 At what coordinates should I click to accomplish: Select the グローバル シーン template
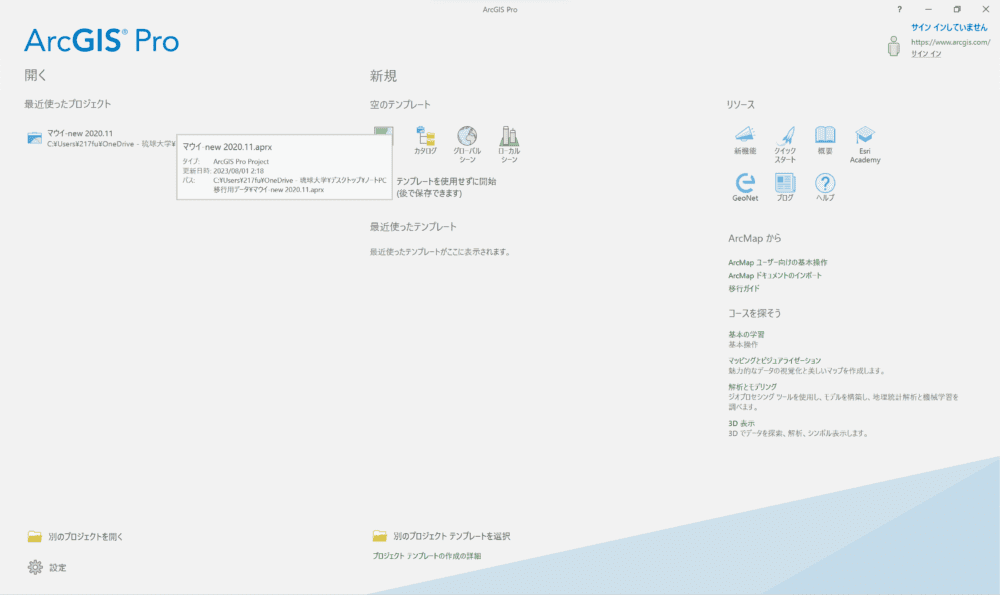pos(467,144)
